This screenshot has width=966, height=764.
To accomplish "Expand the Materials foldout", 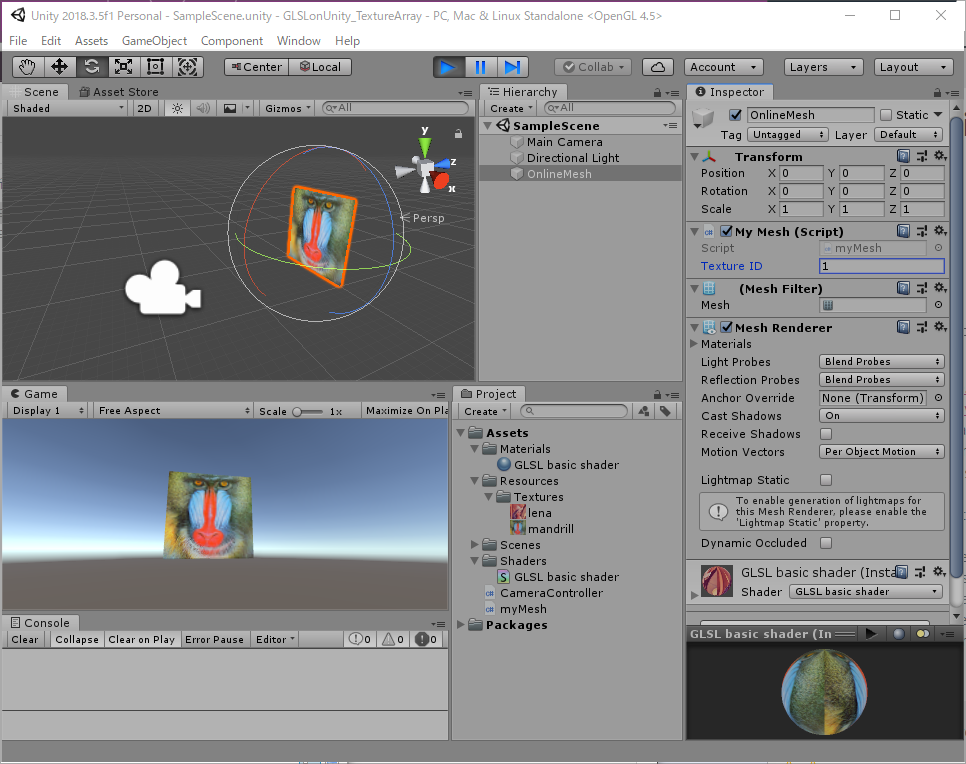I will (694, 344).
